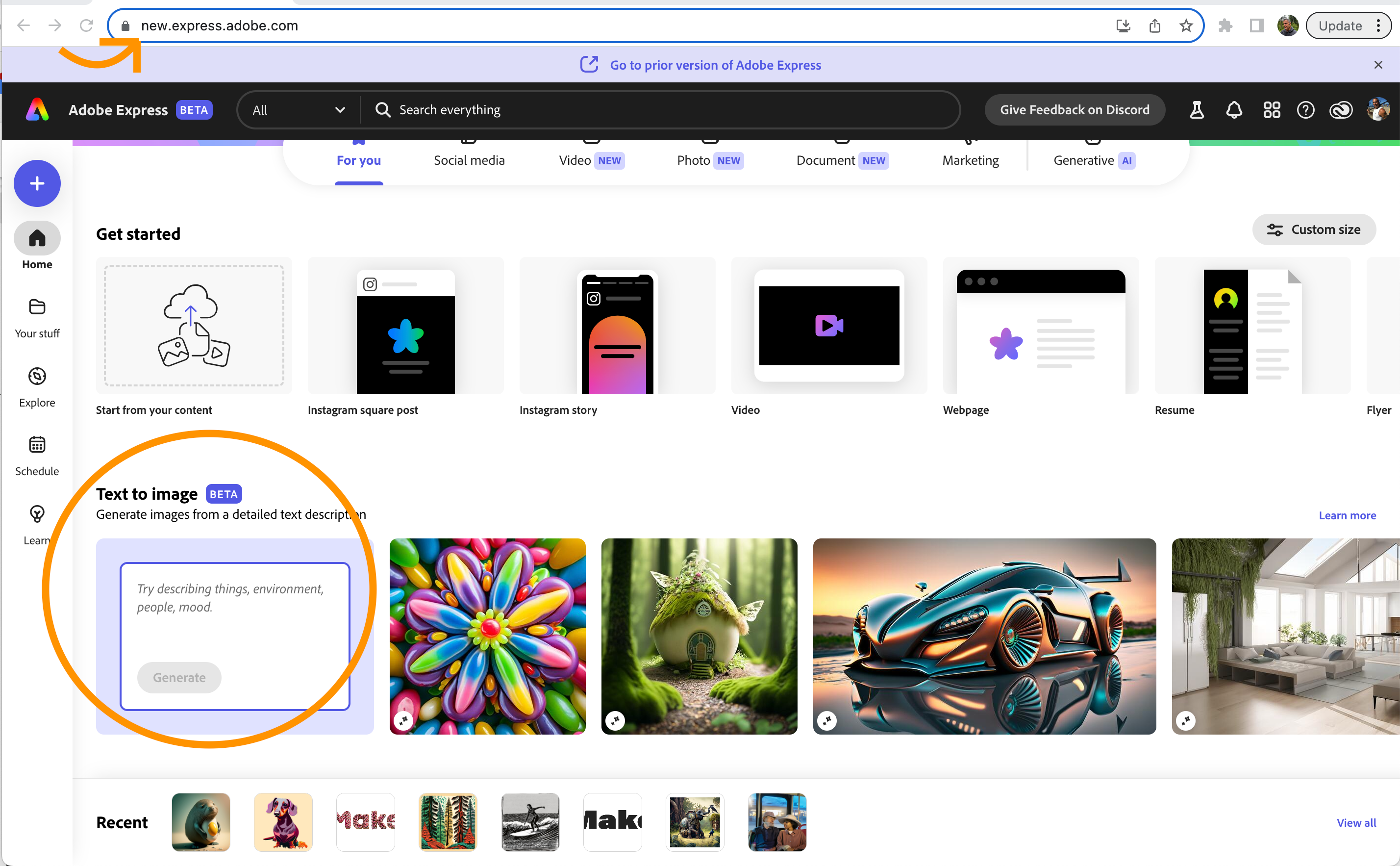This screenshot has width=1400, height=866.
Task: Open the apps grid icon
Action: click(x=1271, y=110)
